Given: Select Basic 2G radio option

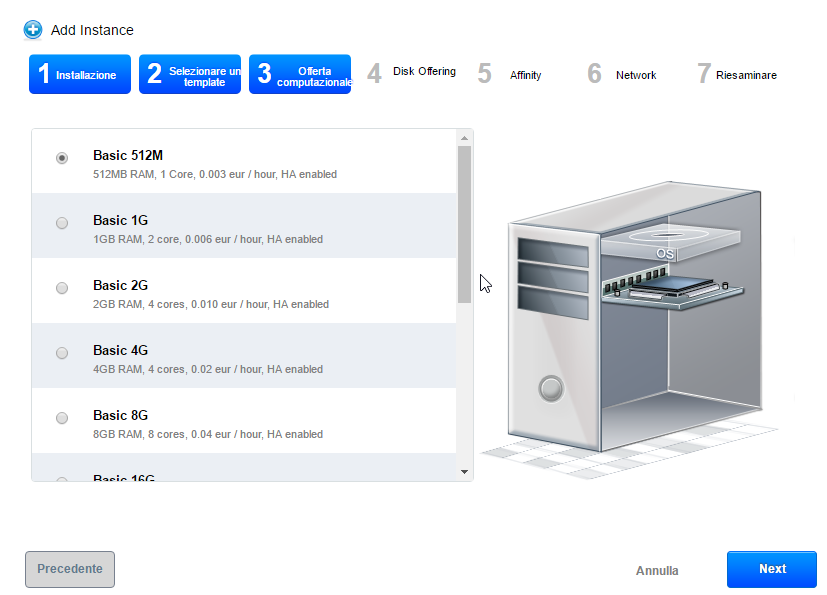Looking at the screenshot, I should point(62,288).
